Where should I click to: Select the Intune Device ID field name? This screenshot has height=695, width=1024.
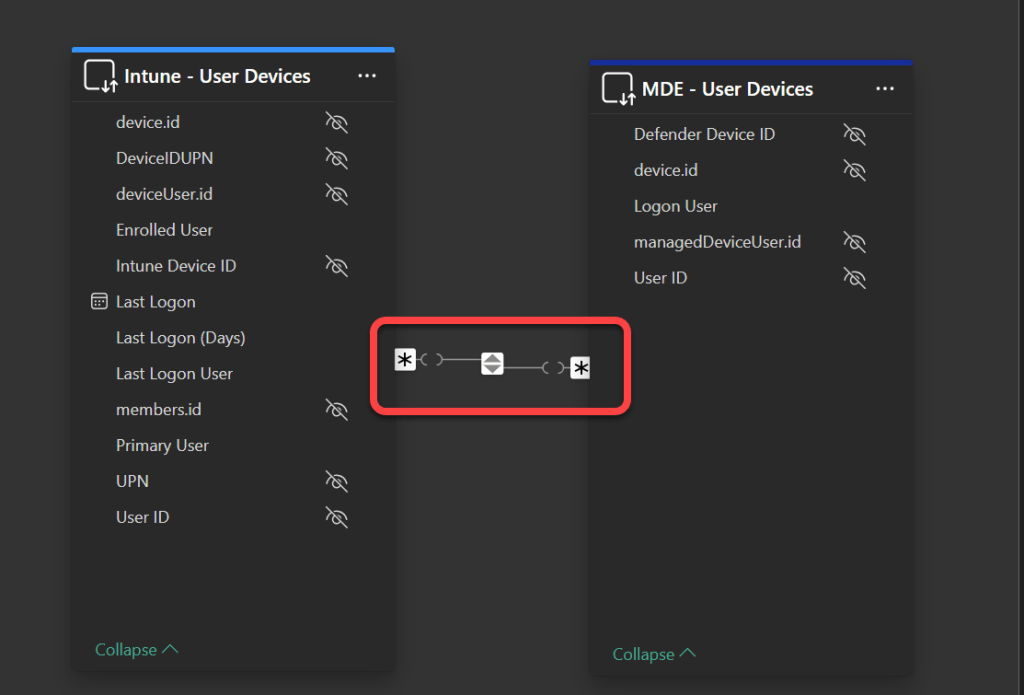[x=176, y=266]
